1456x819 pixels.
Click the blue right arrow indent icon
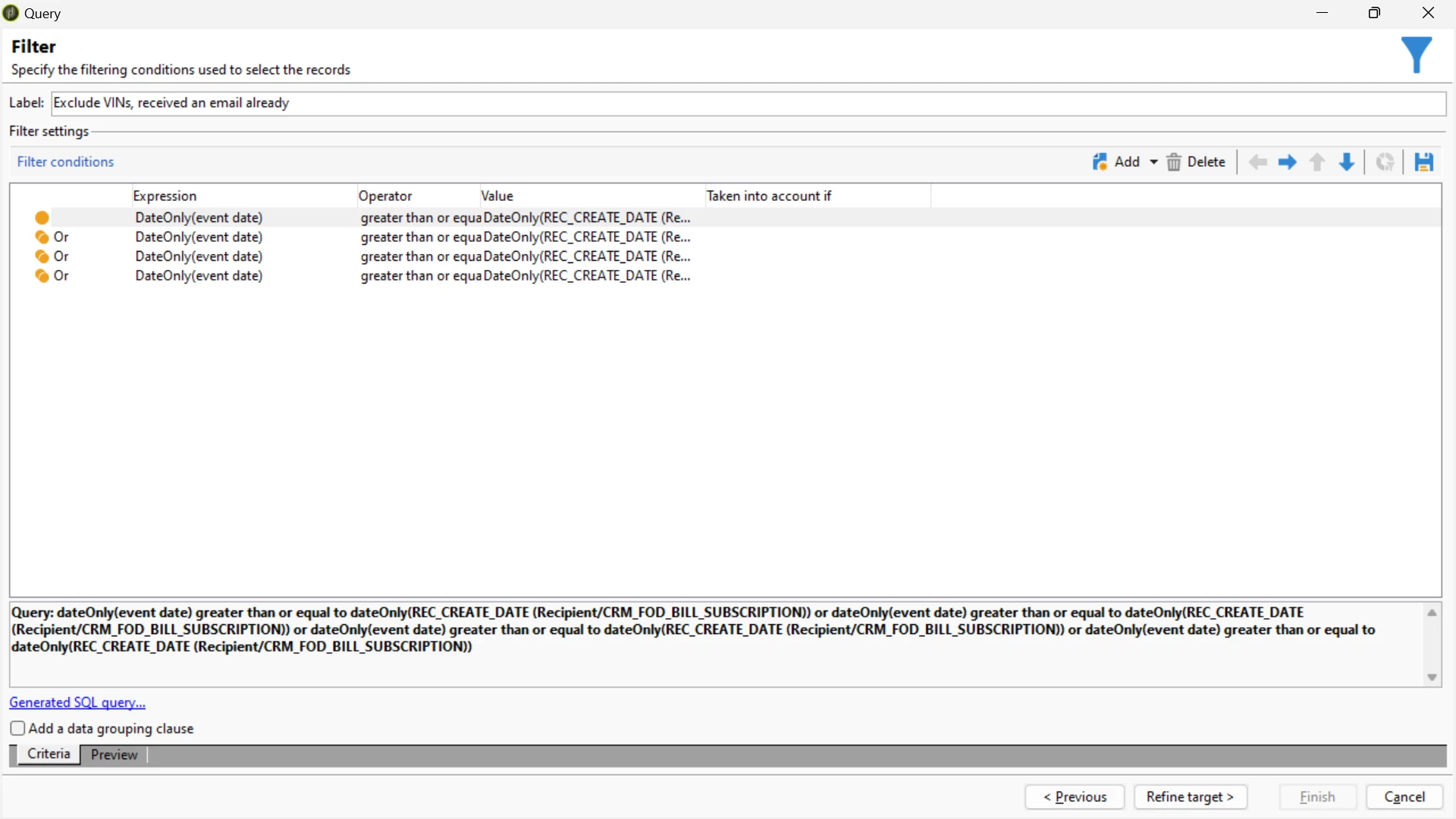[x=1287, y=162]
